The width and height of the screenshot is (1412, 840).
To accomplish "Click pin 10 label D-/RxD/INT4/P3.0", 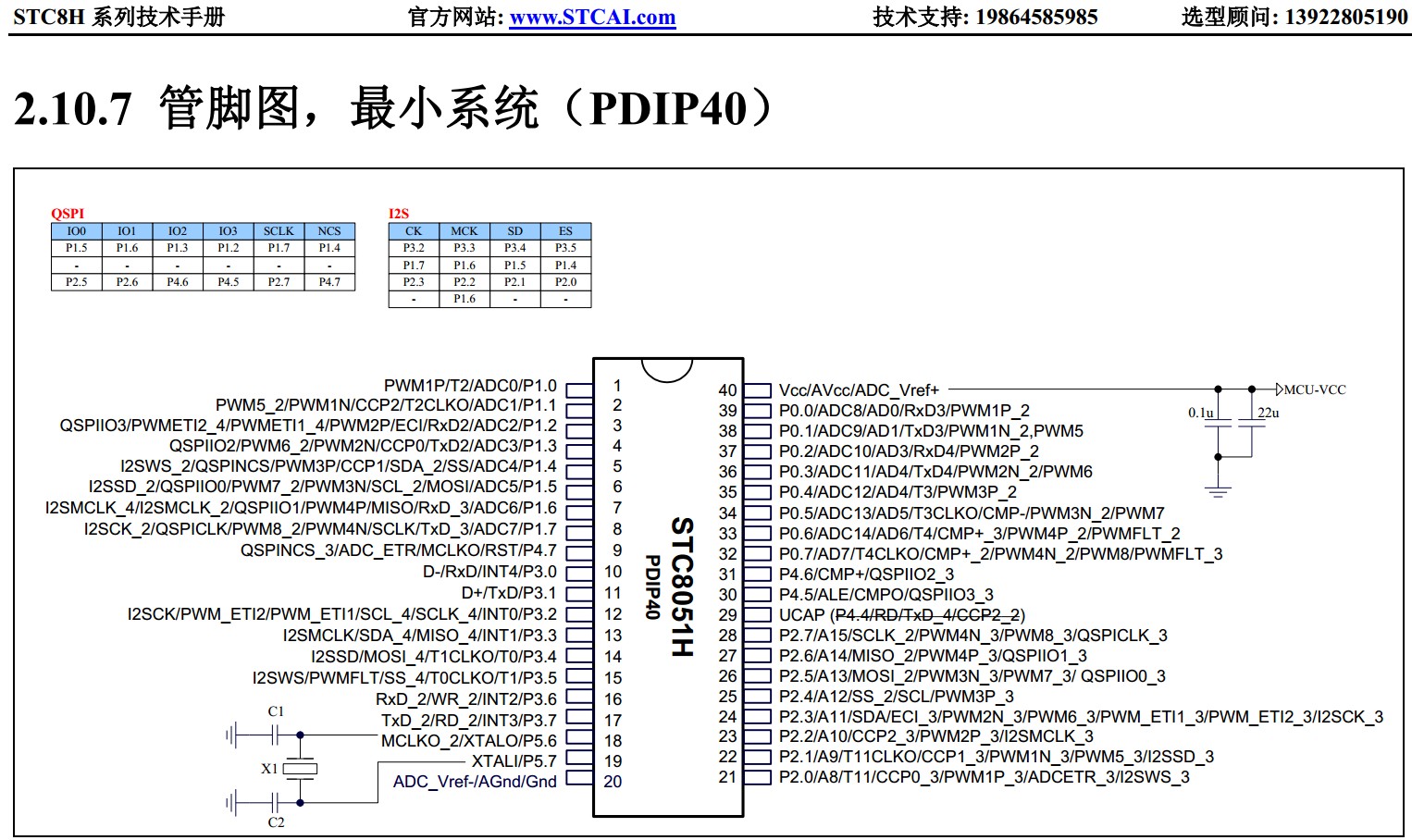I will [489, 572].
